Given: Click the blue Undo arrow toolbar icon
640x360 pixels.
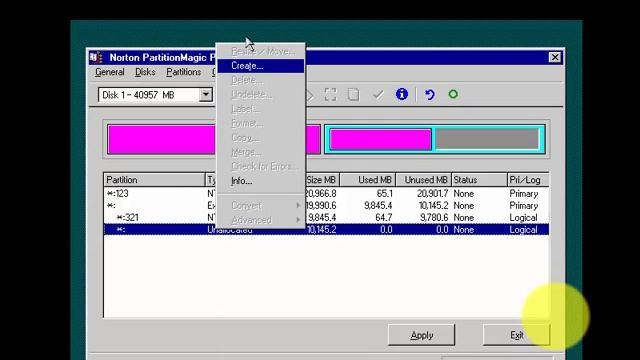Looking at the screenshot, I should 429,95.
